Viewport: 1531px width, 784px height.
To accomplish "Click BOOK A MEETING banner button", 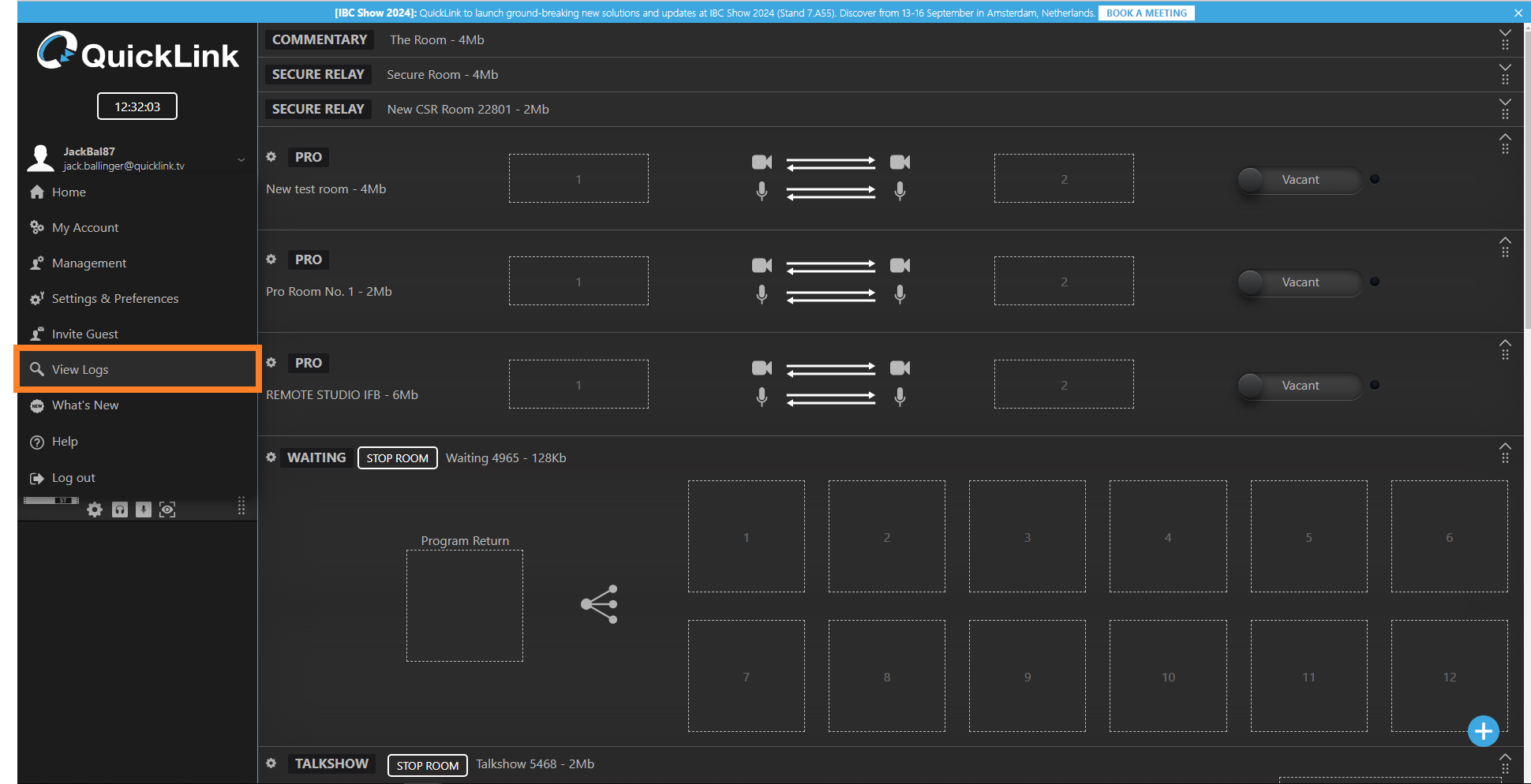I will 1146,13.
